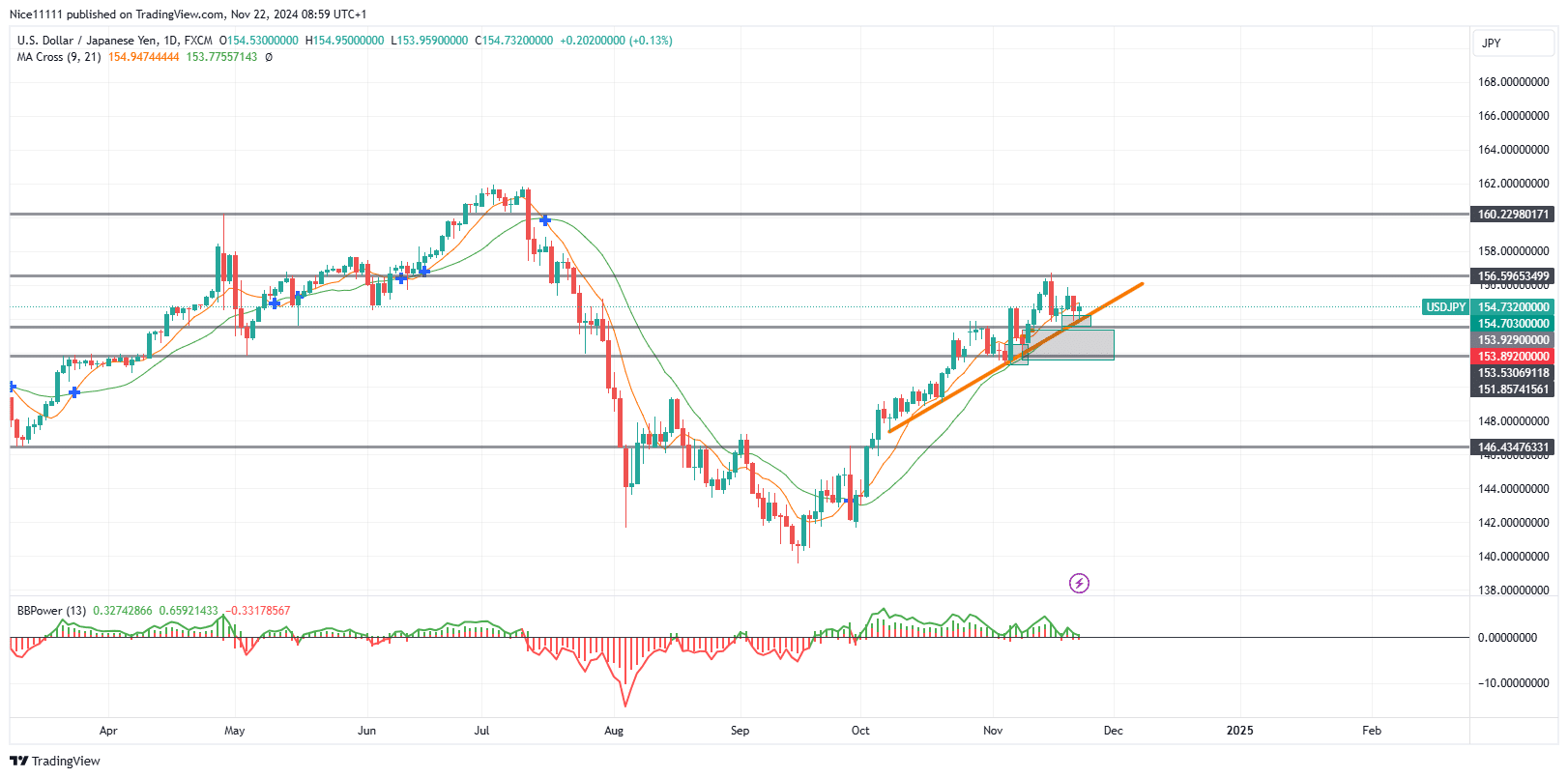Click the 154.70300000 teal price label
The height and width of the screenshot is (778, 1568).
point(1513,324)
